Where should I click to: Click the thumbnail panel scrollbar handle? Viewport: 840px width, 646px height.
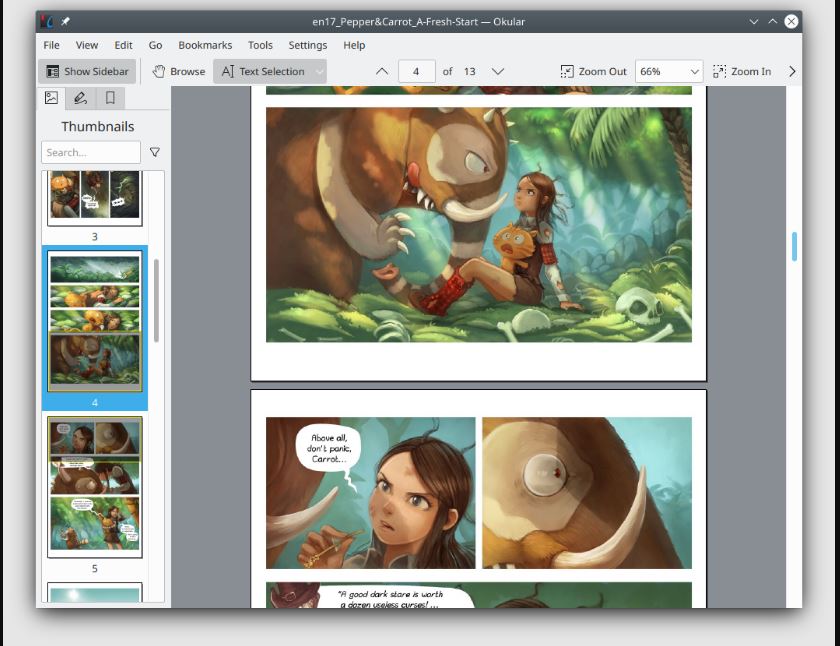coord(156,300)
